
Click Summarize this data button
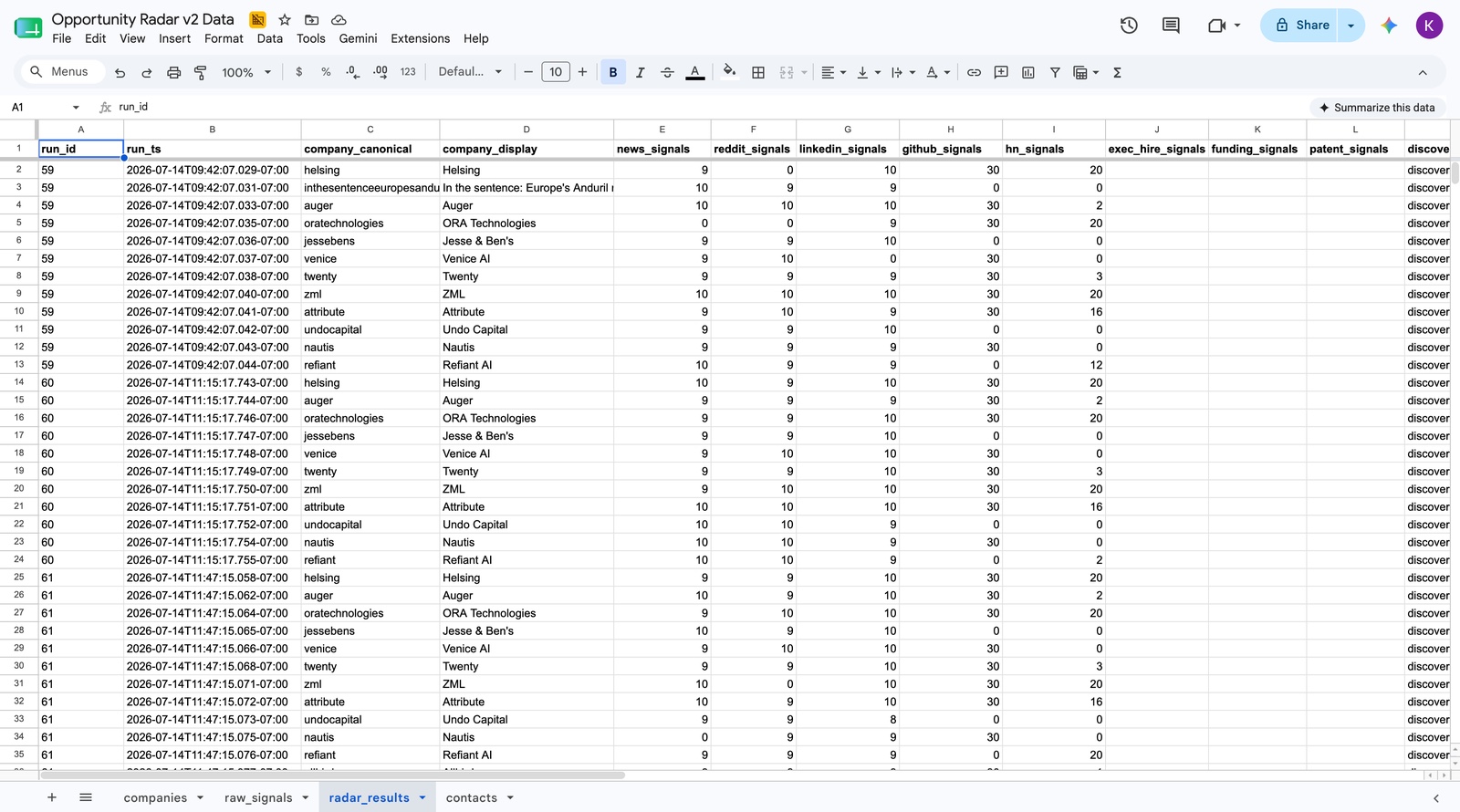click(1377, 108)
